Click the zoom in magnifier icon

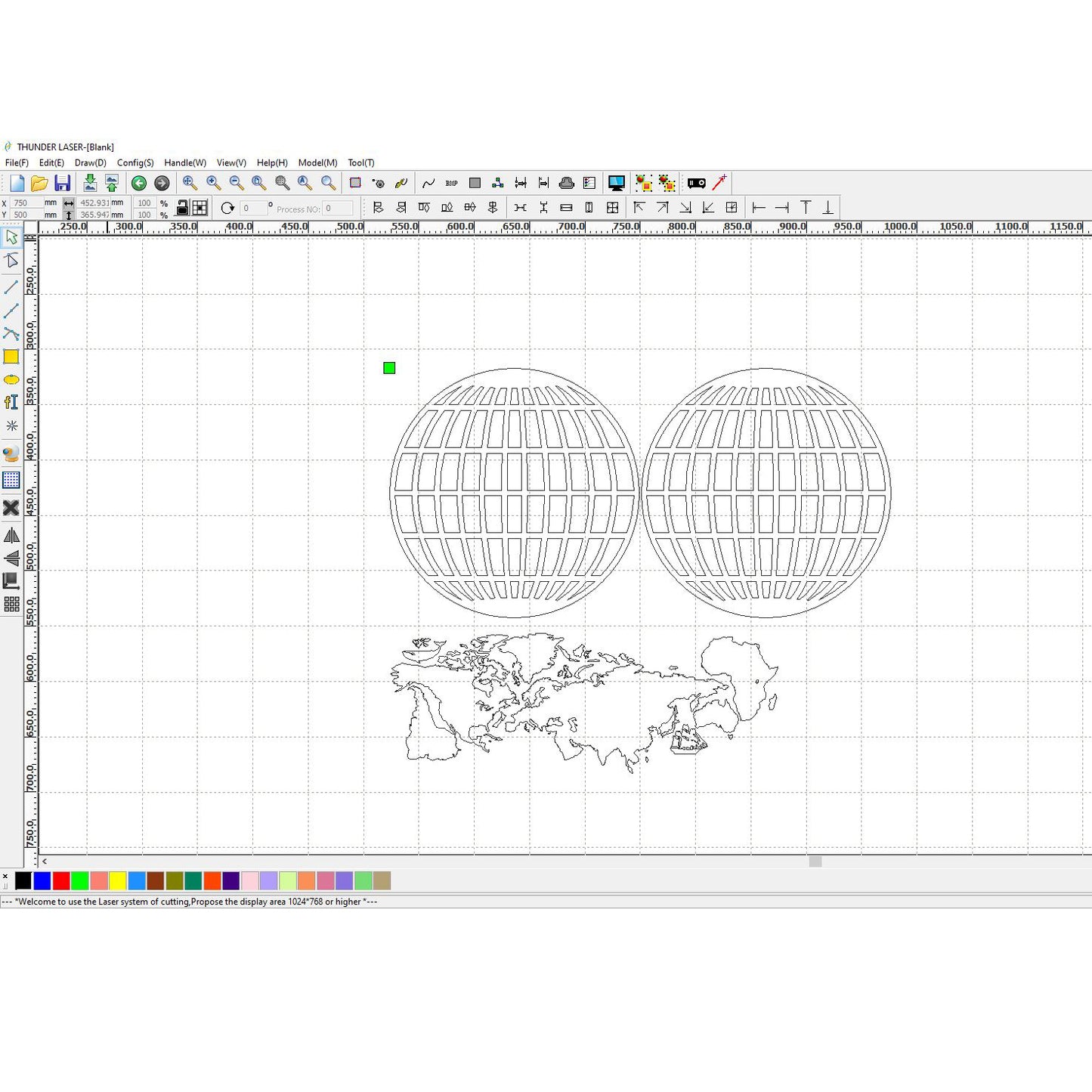click(213, 183)
